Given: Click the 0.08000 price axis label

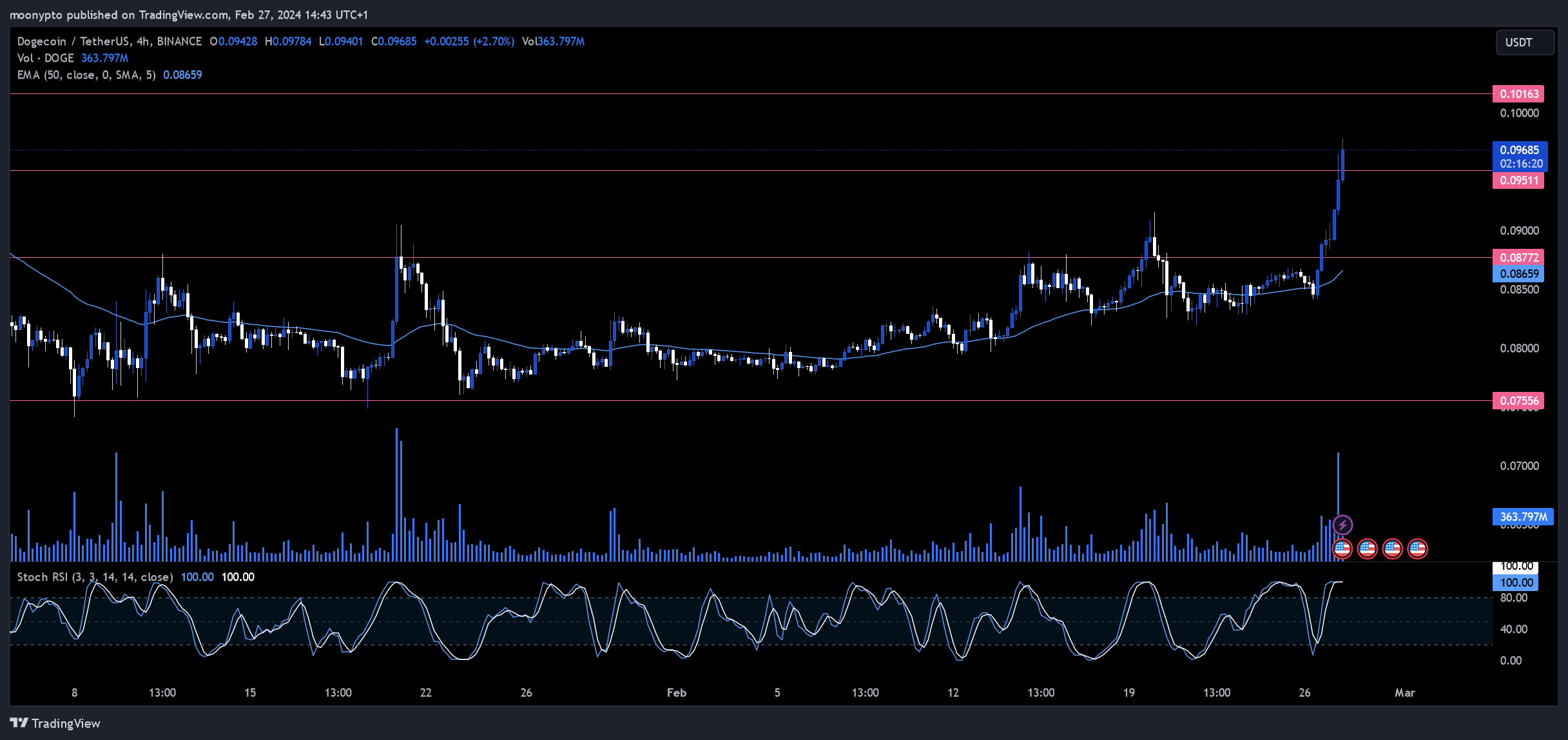Looking at the screenshot, I should (1519, 348).
